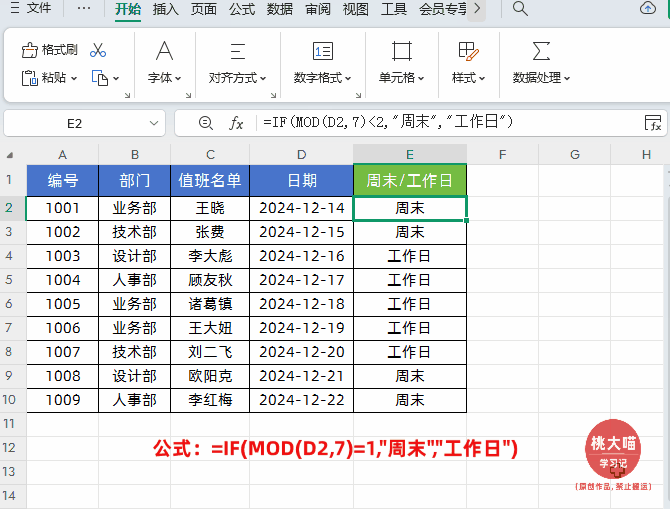The height and width of the screenshot is (509, 670).
Task: Expand the Number Format (数字格式) dropdown
Action: pos(348,79)
